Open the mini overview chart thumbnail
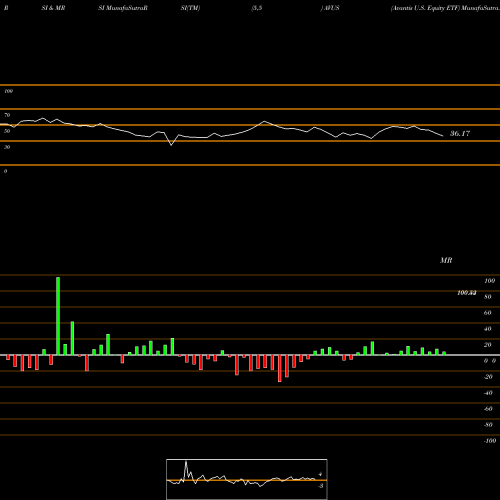This screenshot has width=500, height=500. click(x=247, y=479)
